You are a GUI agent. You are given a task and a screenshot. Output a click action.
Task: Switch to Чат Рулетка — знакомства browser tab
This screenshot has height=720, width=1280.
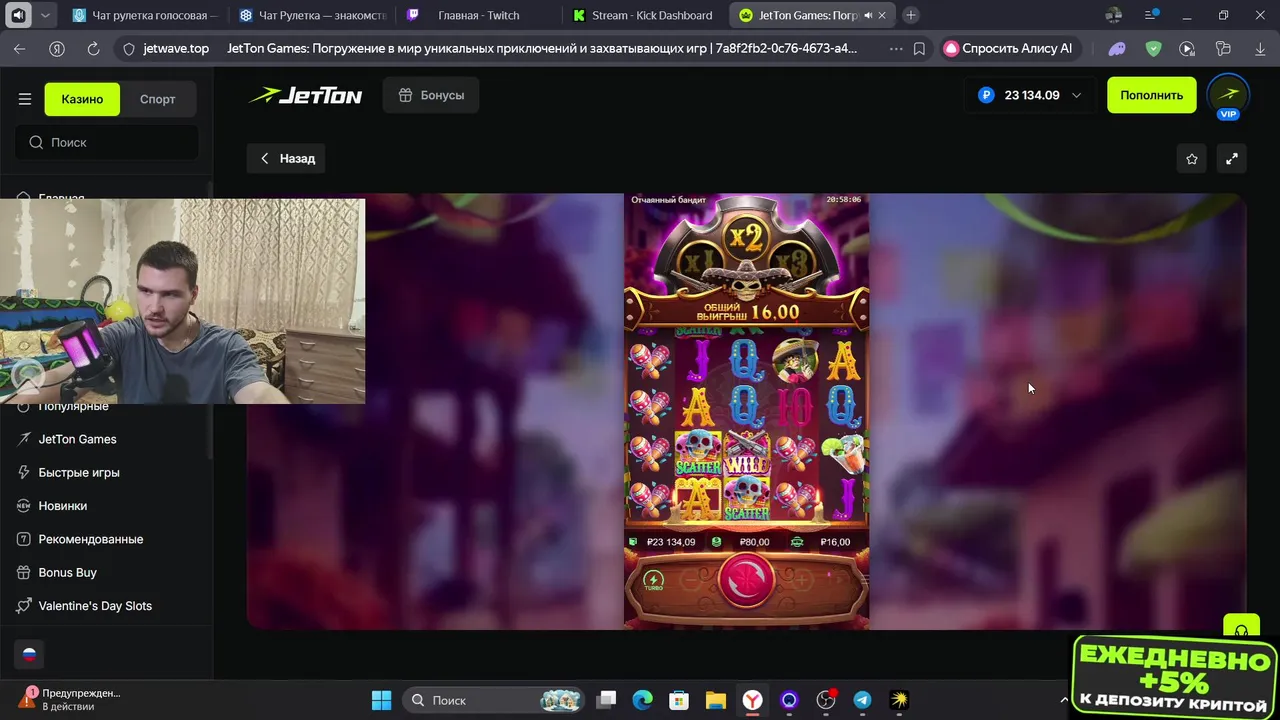312,15
